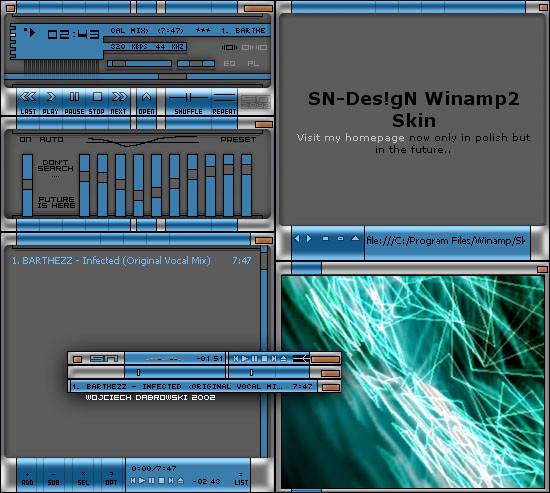
Task: Click the windowshade playlist track title bar
Action: coord(193,386)
